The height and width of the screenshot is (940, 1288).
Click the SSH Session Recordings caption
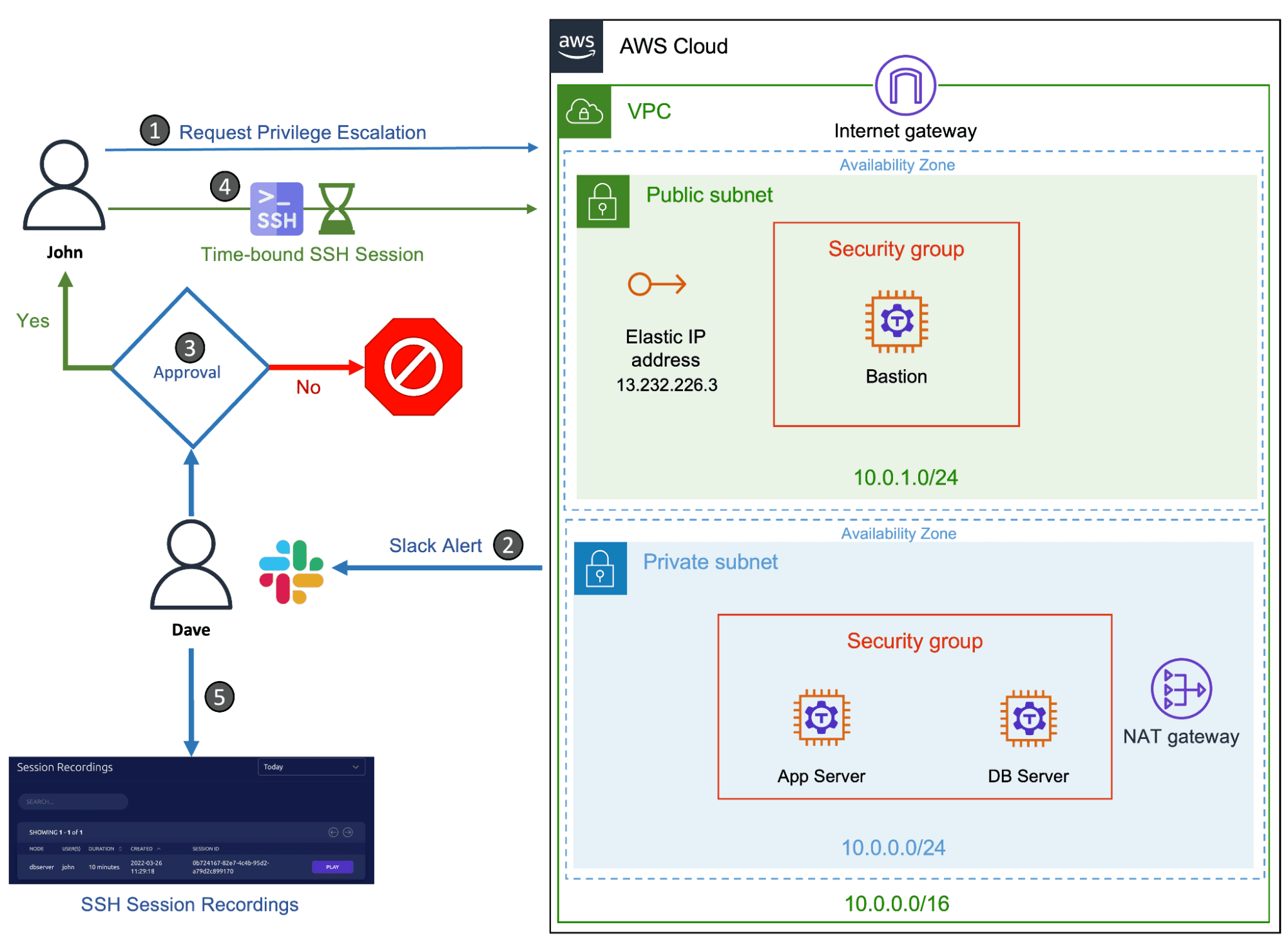(x=189, y=905)
